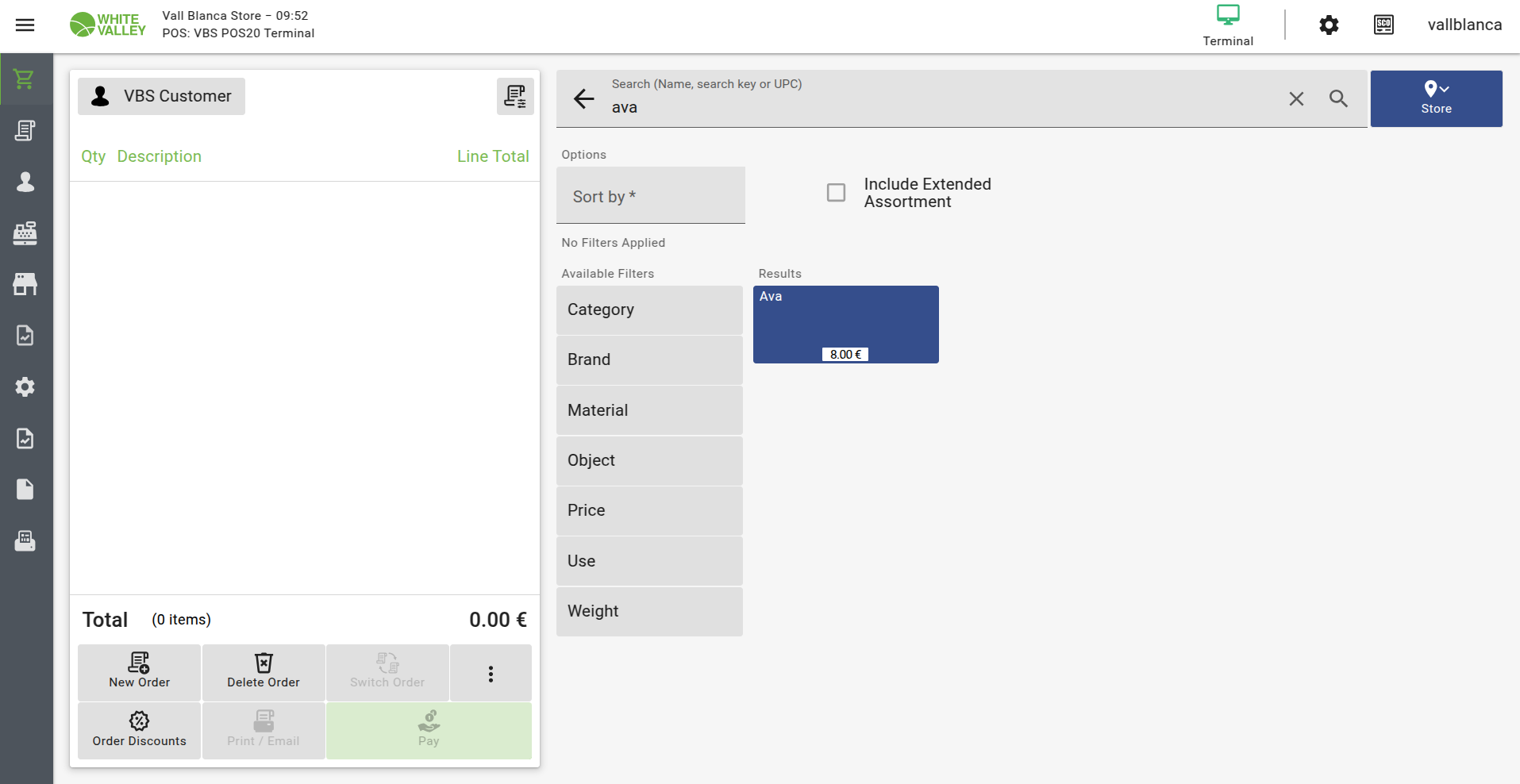Viewport: 1520px width, 784px height.
Task: Open the hamburger main menu
Action: tap(25, 25)
